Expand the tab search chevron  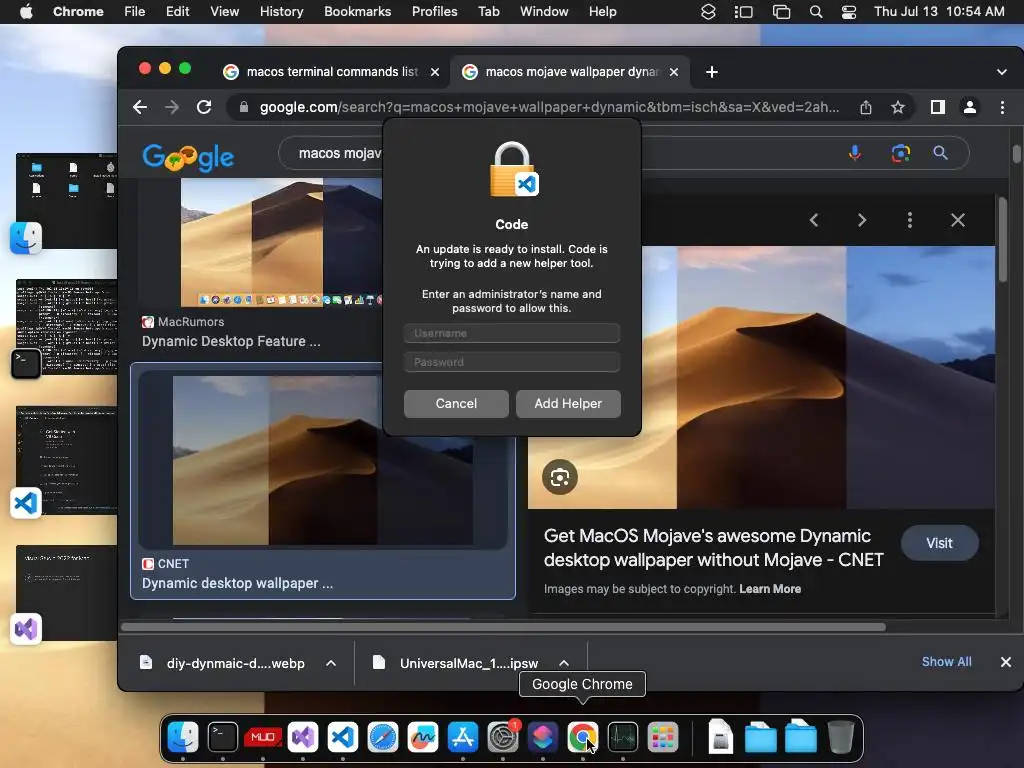point(1002,72)
